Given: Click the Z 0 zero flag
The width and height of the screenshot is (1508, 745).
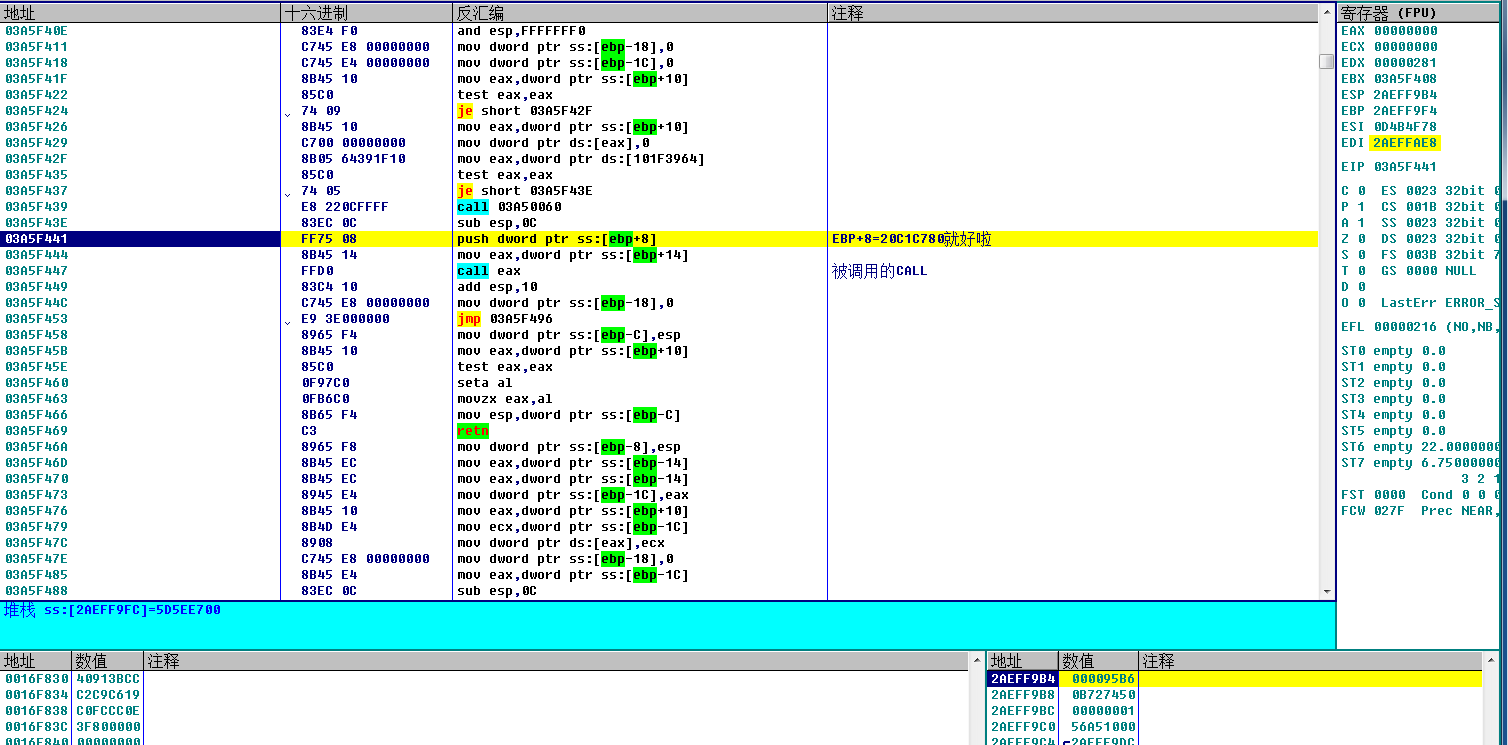Looking at the screenshot, I should pos(1353,239).
